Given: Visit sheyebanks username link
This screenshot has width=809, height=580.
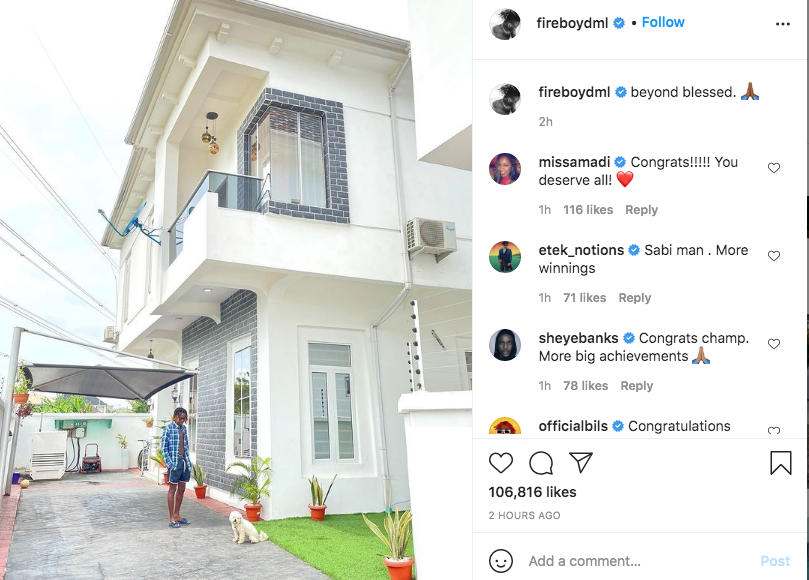Looking at the screenshot, I should [x=578, y=338].
